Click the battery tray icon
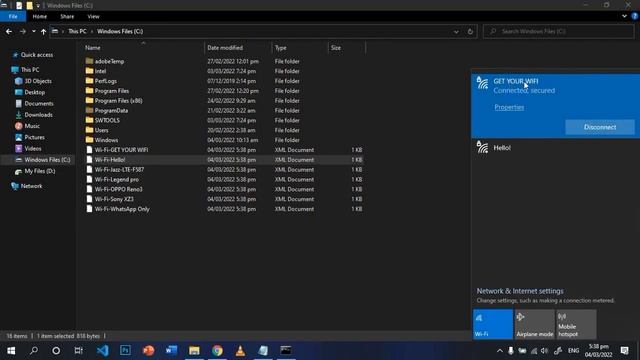The height and width of the screenshot is (360, 640). pos(522,351)
